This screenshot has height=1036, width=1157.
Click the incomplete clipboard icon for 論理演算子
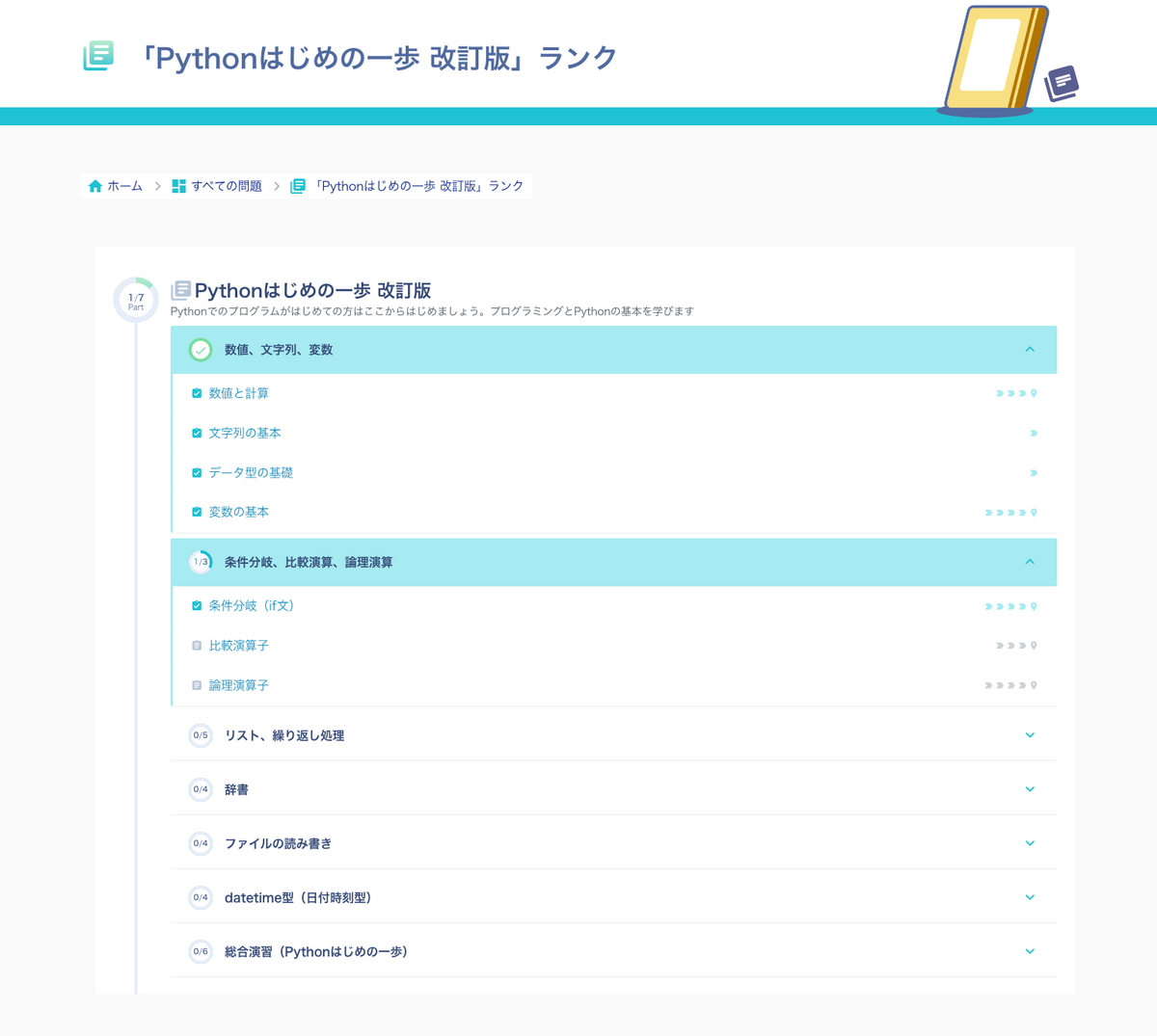click(x=197, y=685)
